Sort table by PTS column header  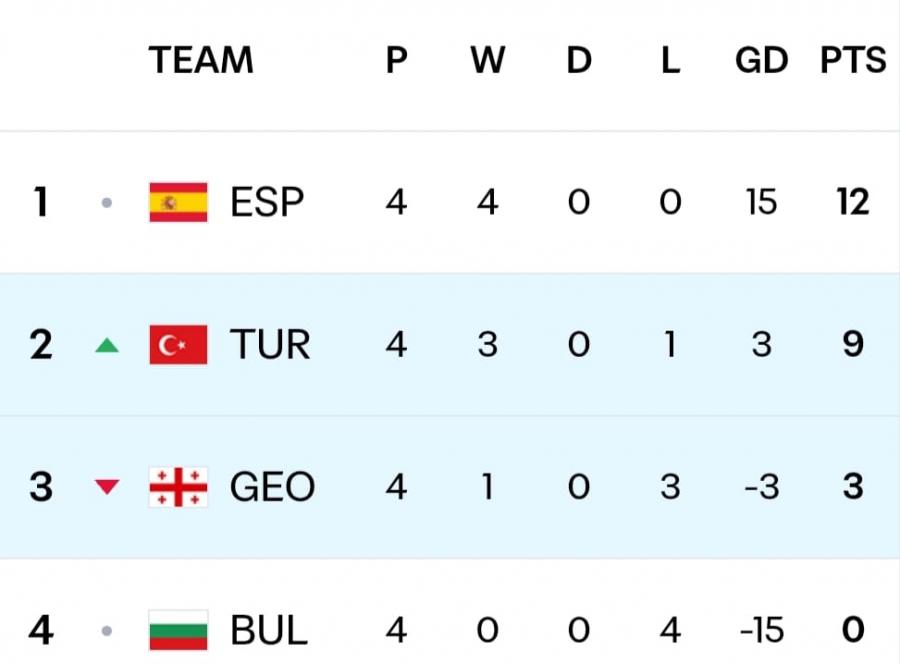pos(853,61)
